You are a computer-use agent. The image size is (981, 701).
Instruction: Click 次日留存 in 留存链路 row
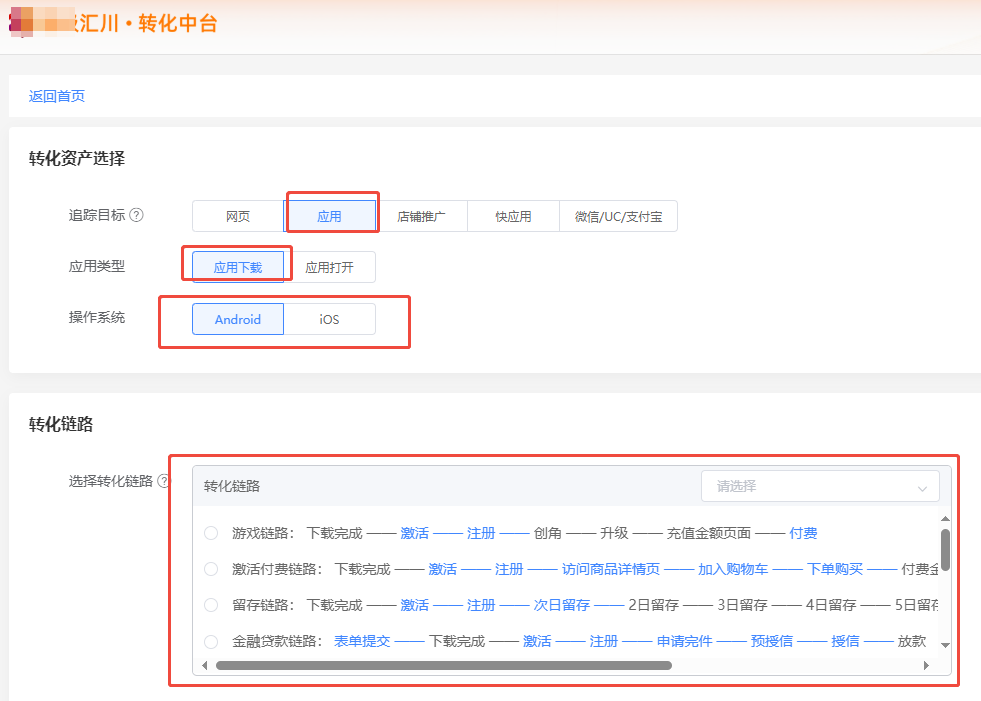[562, 605]
